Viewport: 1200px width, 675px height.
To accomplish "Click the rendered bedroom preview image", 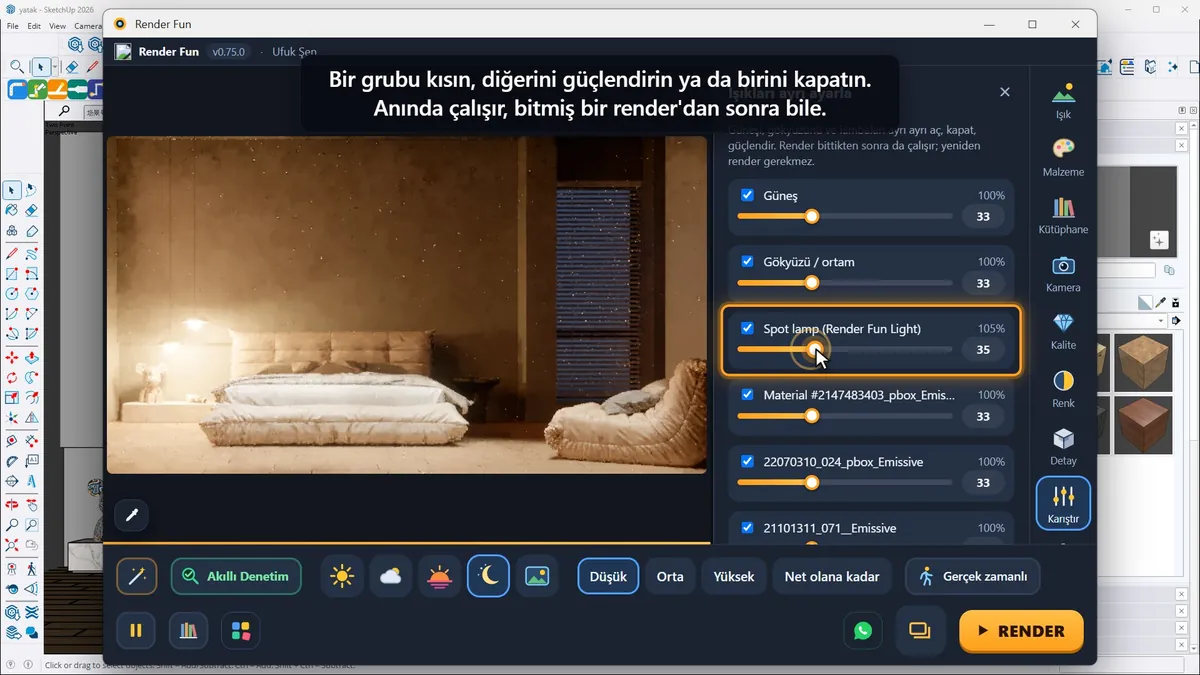I will point(407,305).
